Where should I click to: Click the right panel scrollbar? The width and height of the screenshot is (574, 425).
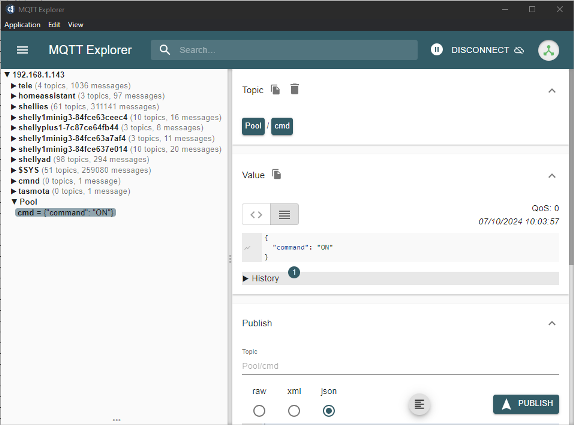(571, 167)
